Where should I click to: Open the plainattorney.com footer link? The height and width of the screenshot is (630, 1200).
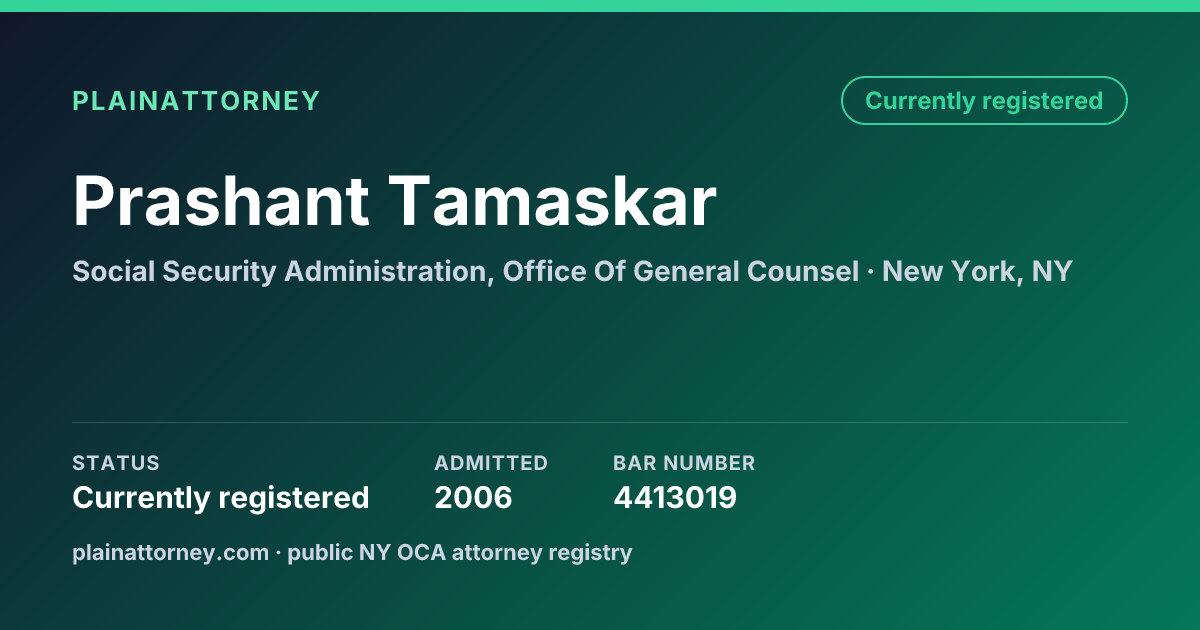pyautogui.click(x=170, y=552)
